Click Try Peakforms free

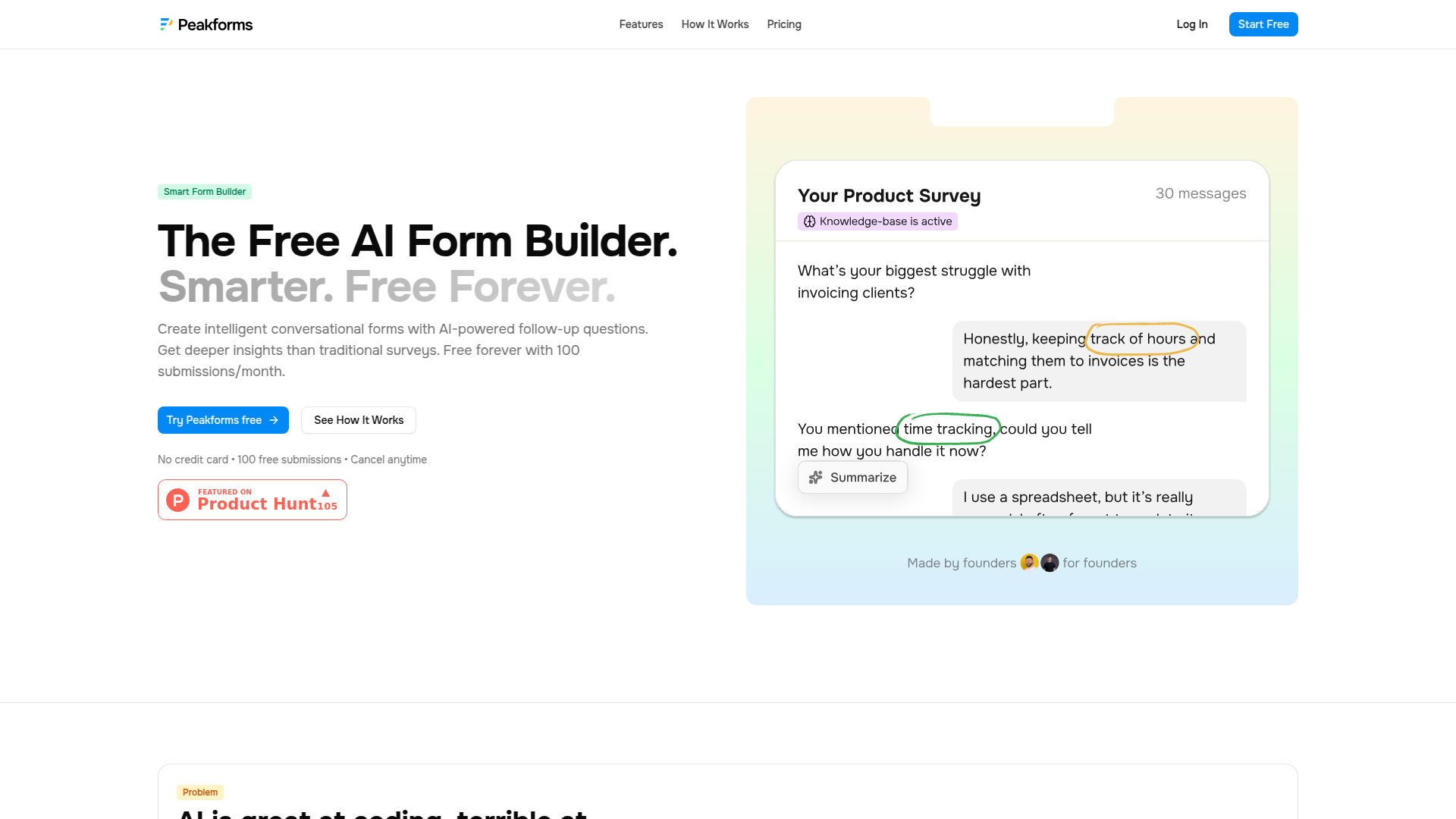tap(223, 420)
